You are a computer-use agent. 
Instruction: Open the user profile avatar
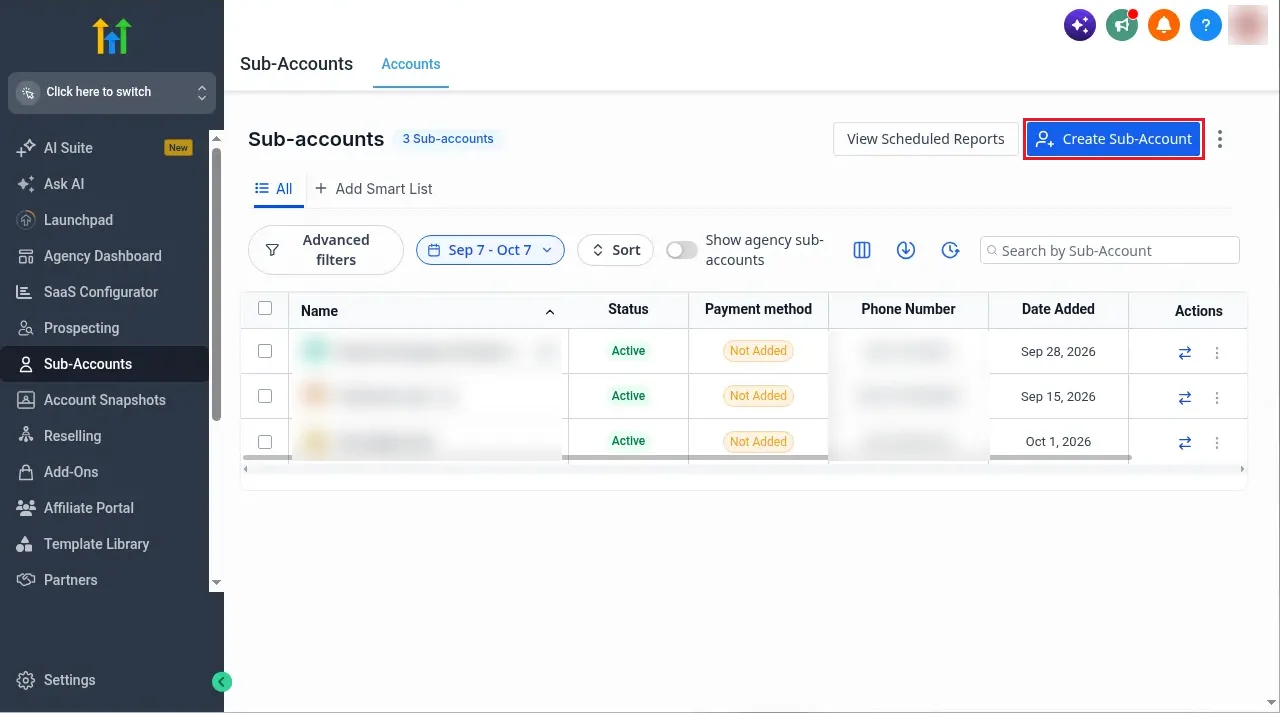click(x=1248, y=25)
